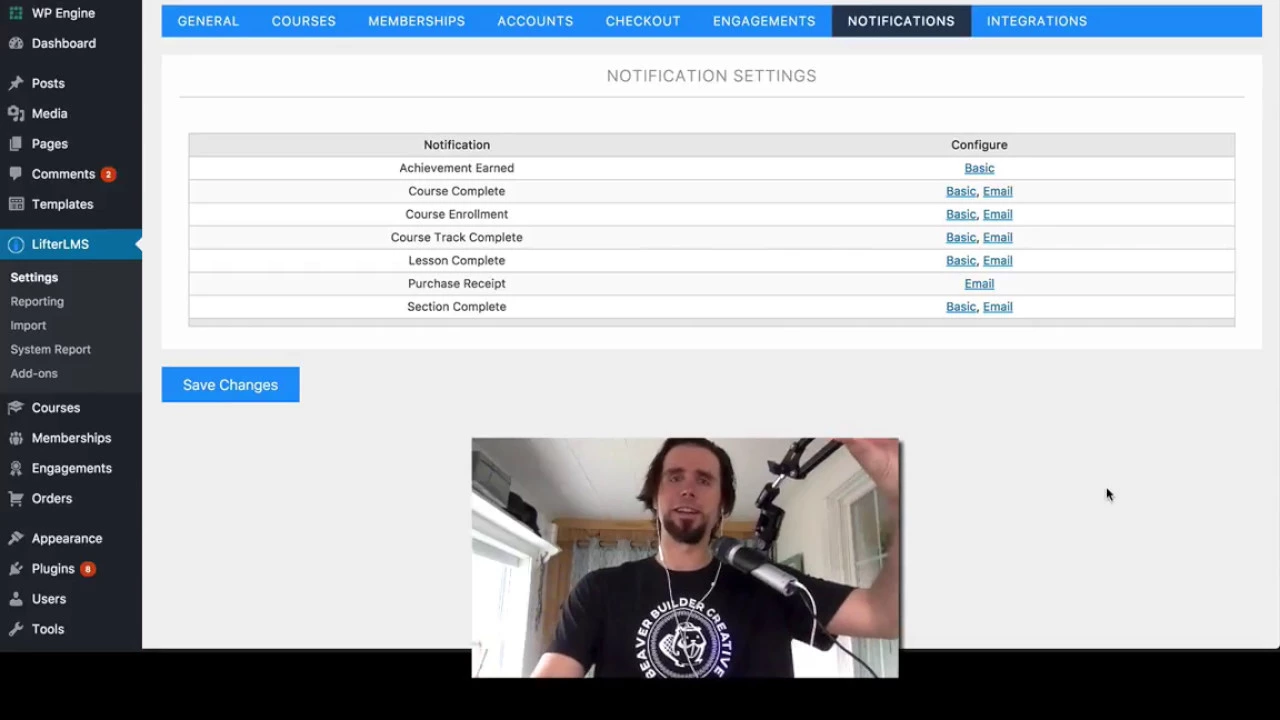The image size is (1280, 720).
Task: Open the System Report submenu item
Action: [x=50, y=349]
